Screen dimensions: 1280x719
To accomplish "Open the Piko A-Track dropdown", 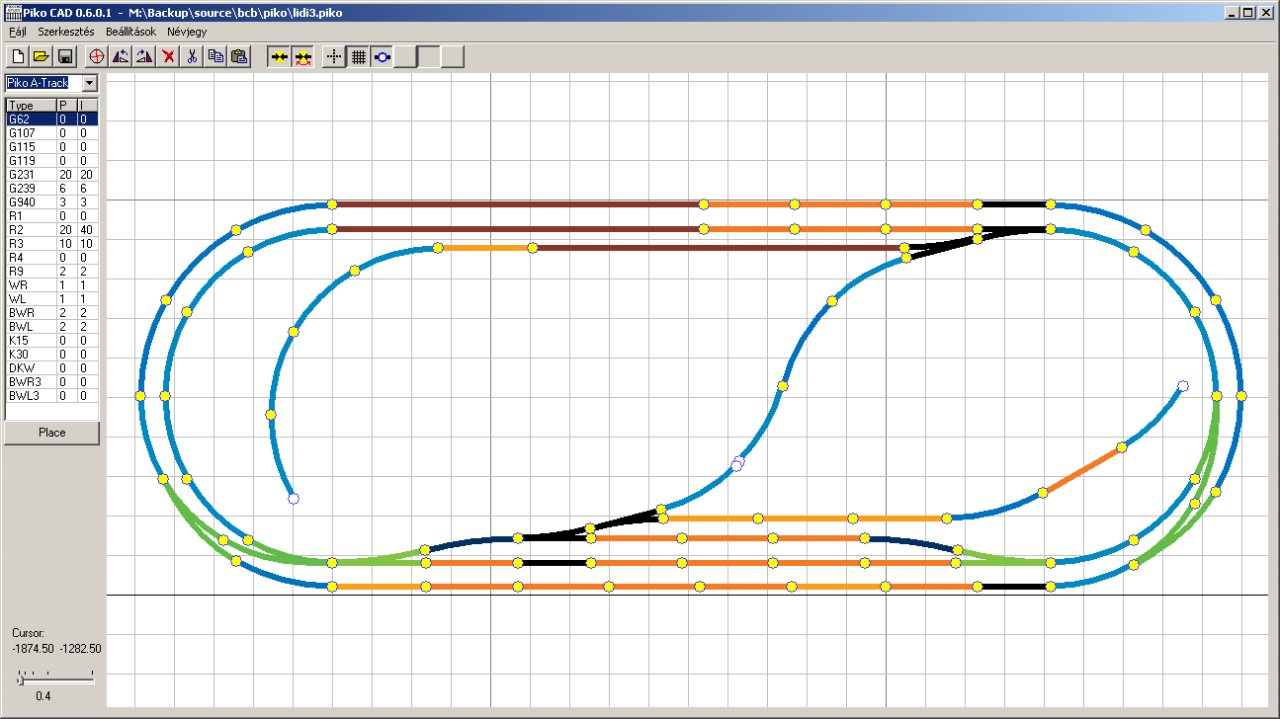I will (90, 83).
